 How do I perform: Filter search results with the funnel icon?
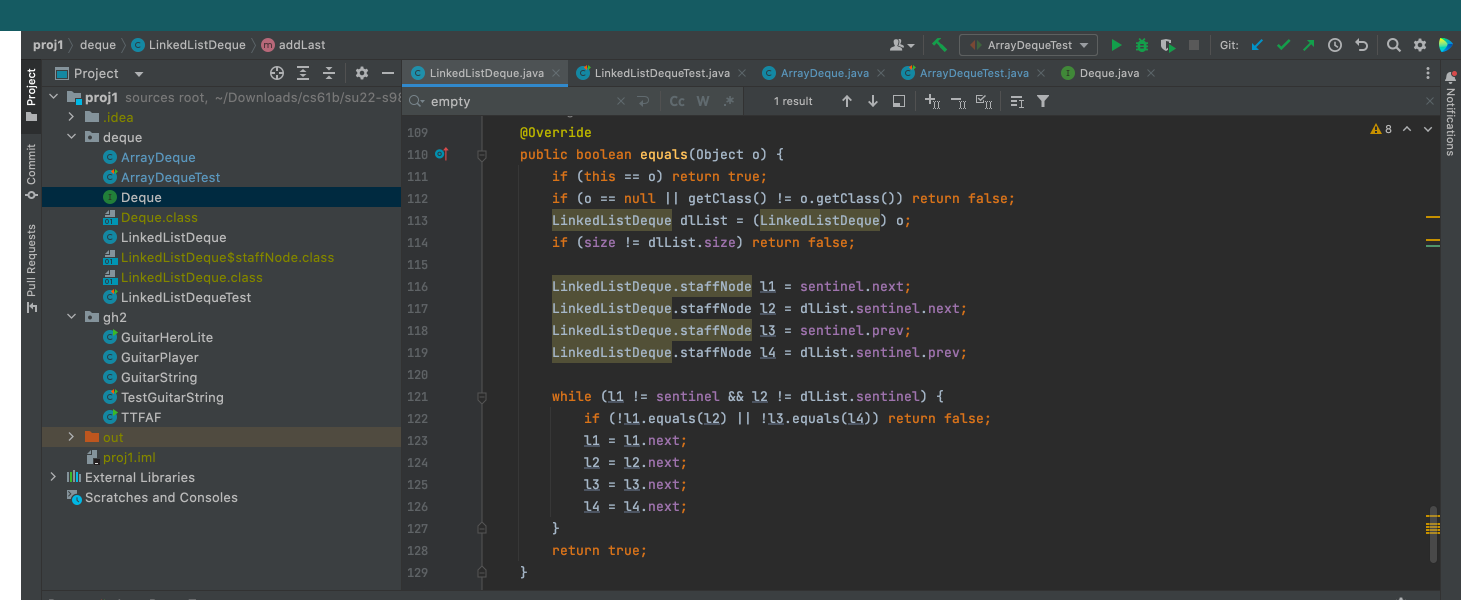click(x=1043, y=101)
